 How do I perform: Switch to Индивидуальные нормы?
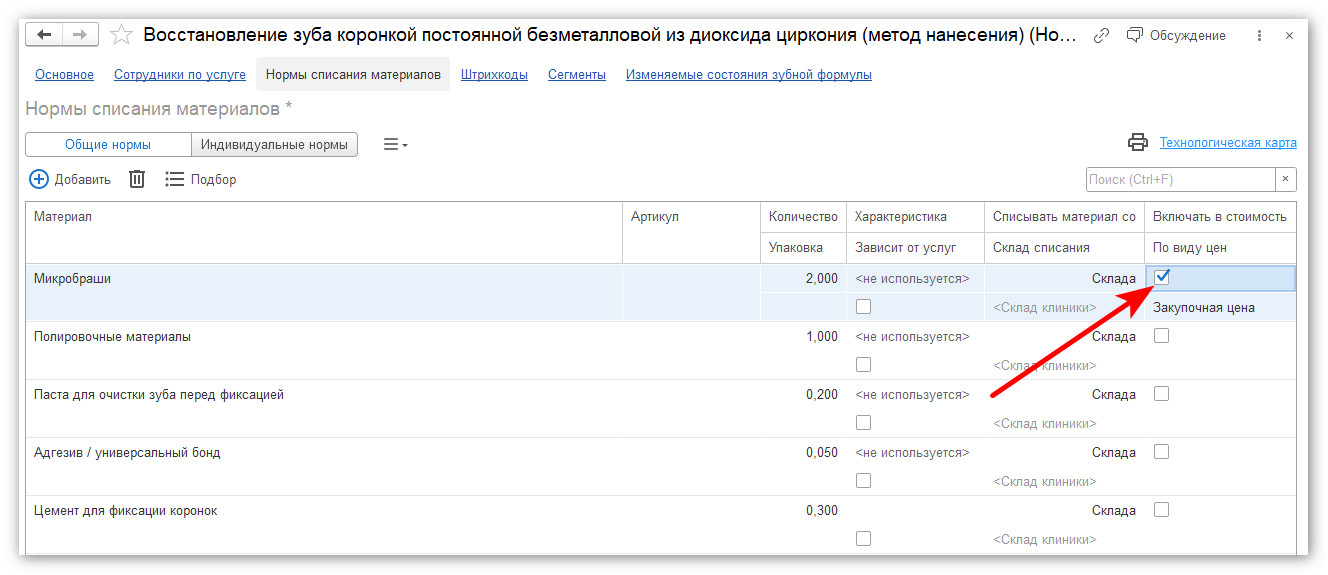(274, 145)
